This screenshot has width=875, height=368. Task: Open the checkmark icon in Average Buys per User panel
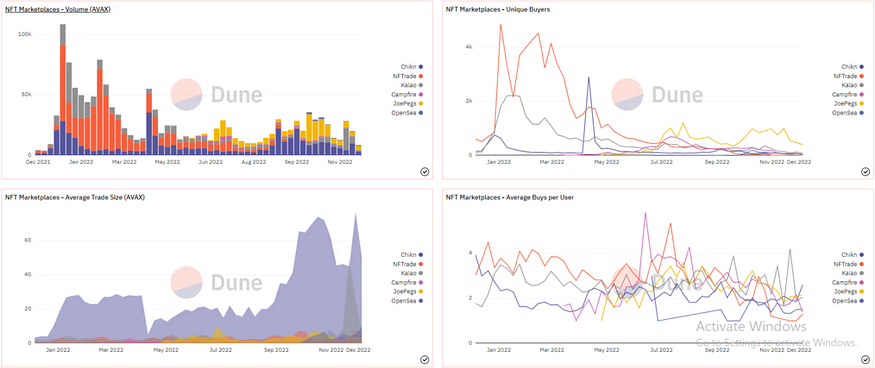tap(865, 360)
